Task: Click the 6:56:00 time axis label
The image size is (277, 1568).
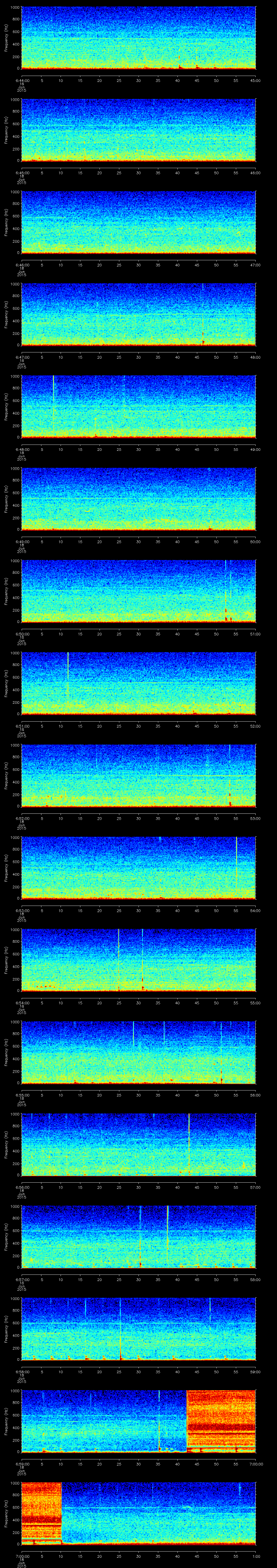Action: click(x=22, y=1187)
